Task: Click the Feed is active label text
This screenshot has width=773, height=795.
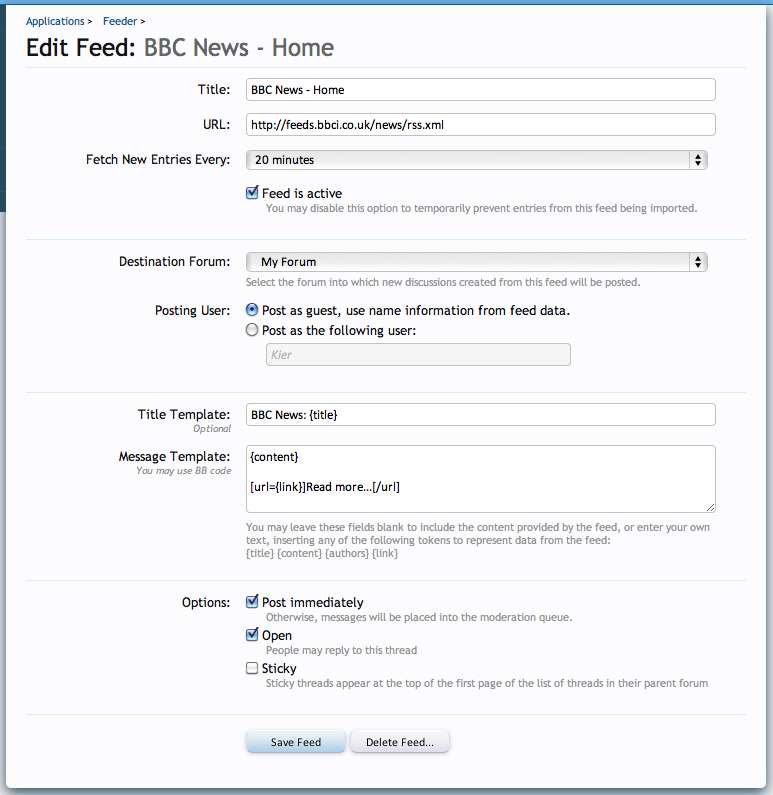Action: click(x=302, y=193)
